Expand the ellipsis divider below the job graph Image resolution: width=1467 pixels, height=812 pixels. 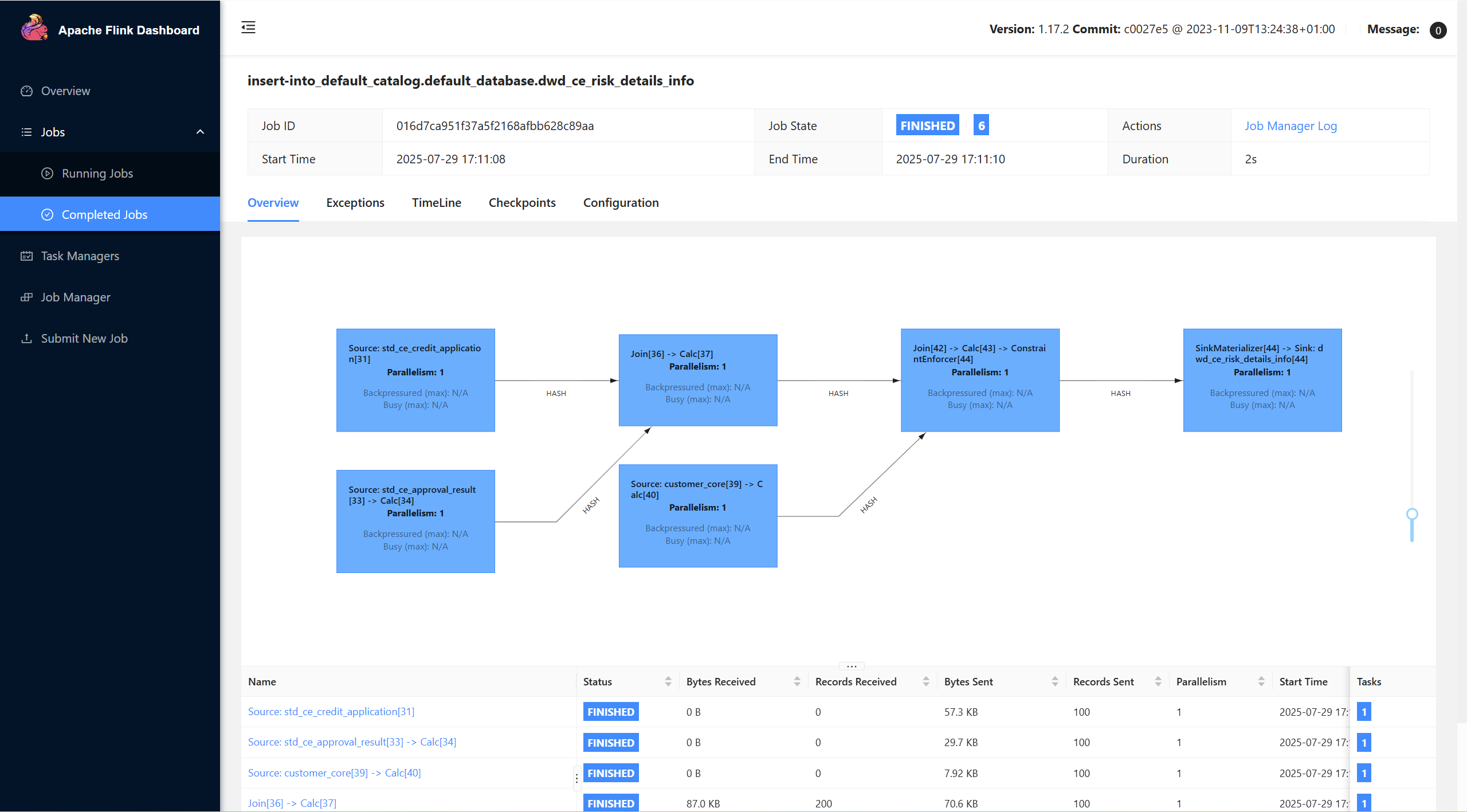click(850, 666)
